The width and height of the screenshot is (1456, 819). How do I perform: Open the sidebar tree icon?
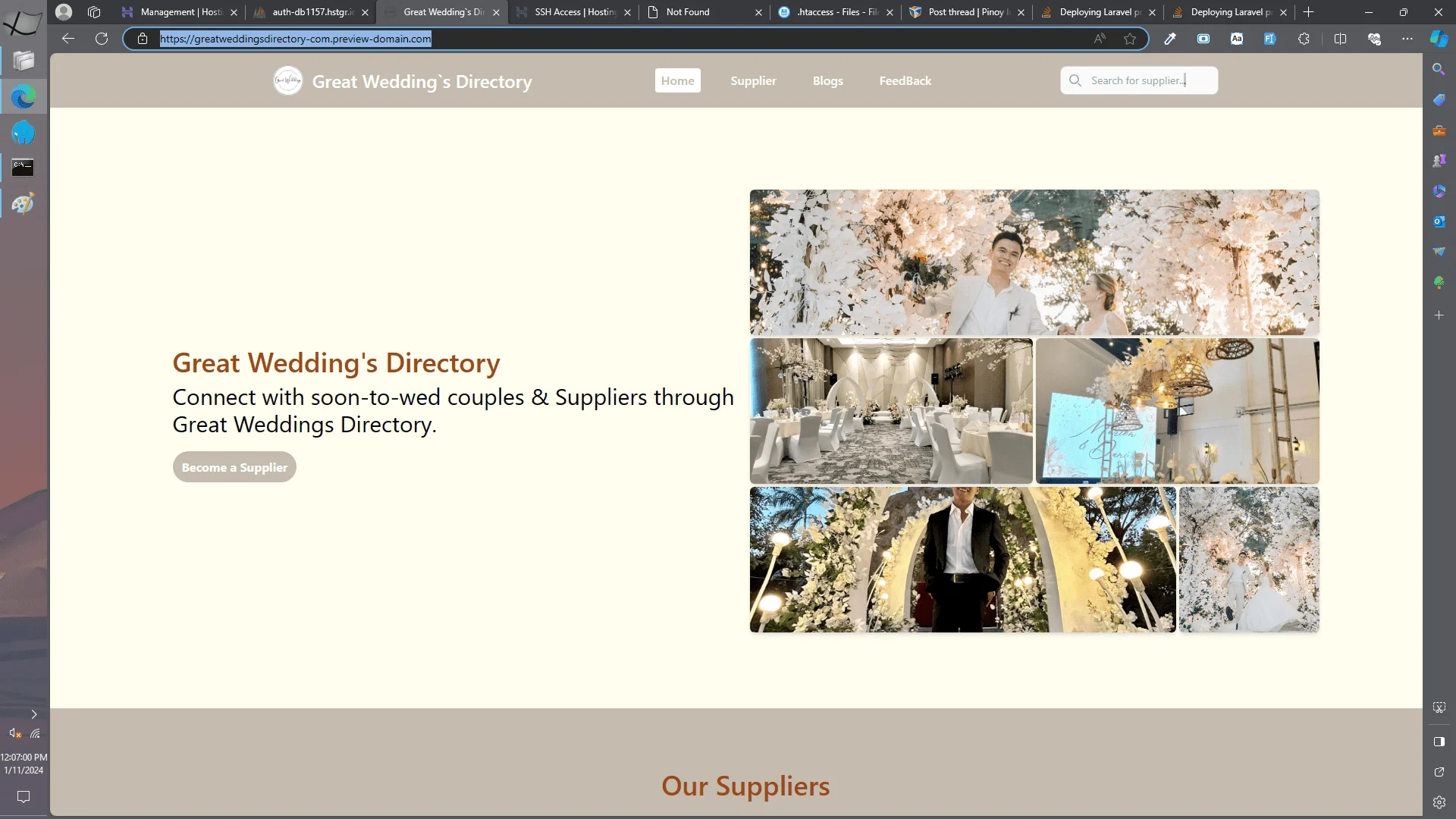1439,282
